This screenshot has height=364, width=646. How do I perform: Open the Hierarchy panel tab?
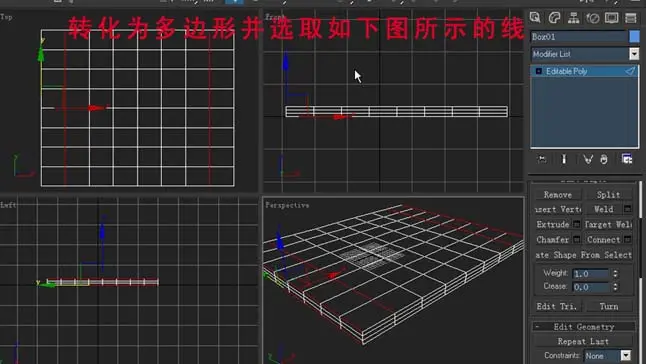(x=573, y=18)
